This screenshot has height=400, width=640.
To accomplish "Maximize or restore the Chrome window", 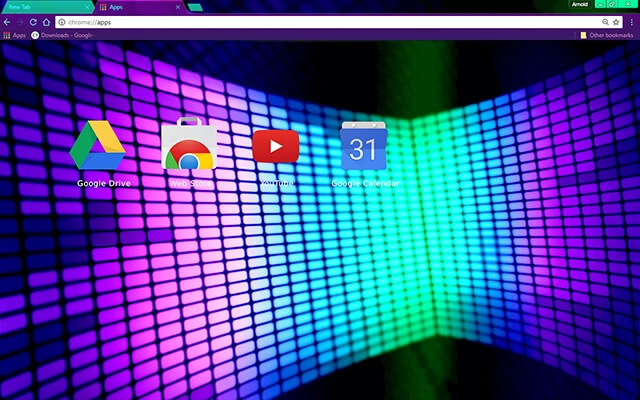I will [612, 4].
